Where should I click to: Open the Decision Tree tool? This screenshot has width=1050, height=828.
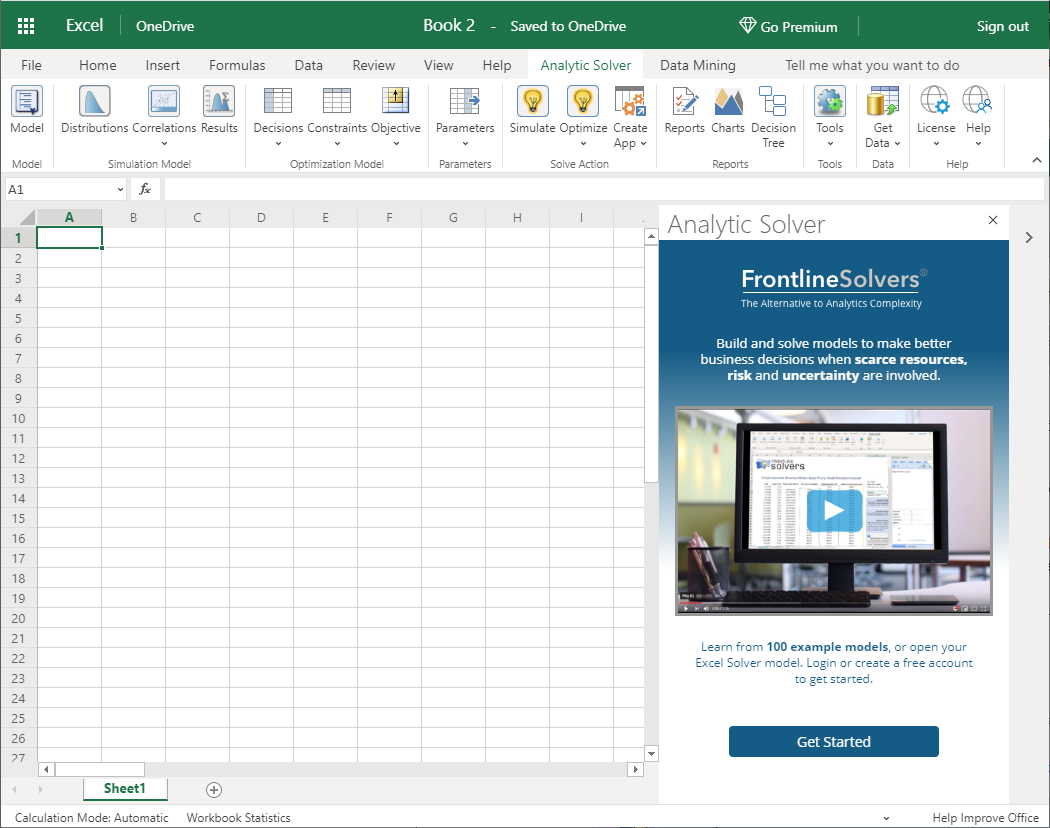(x=773, y=102)
